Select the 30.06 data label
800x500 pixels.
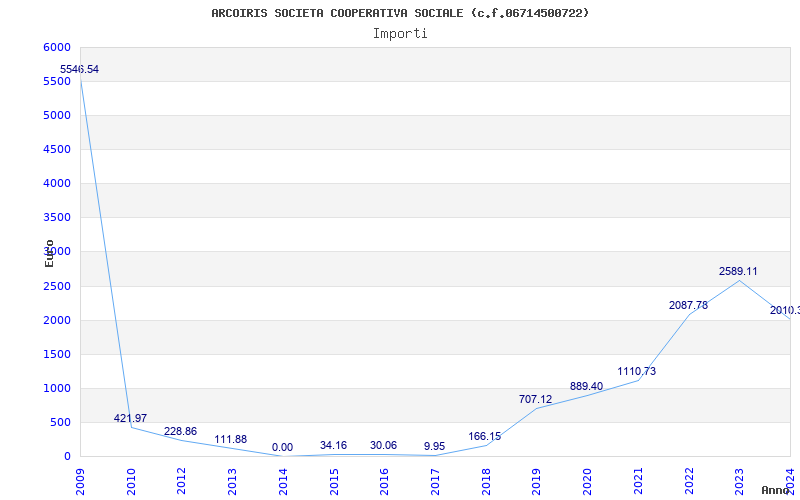[383, 445]
